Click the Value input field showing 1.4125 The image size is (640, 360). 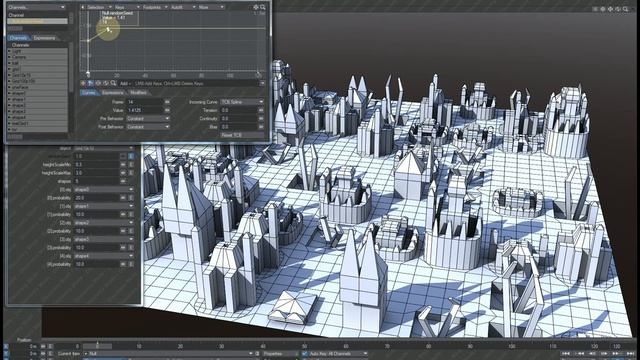(144, 110)
